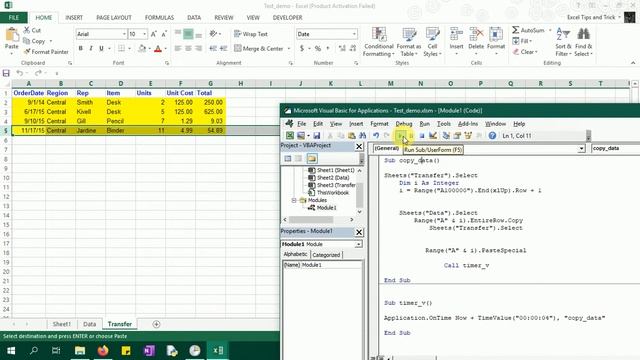Click the VBA Help question mark icon
Image resolution: width=640 pixels, height=360 pixels.
pos(492,136)
